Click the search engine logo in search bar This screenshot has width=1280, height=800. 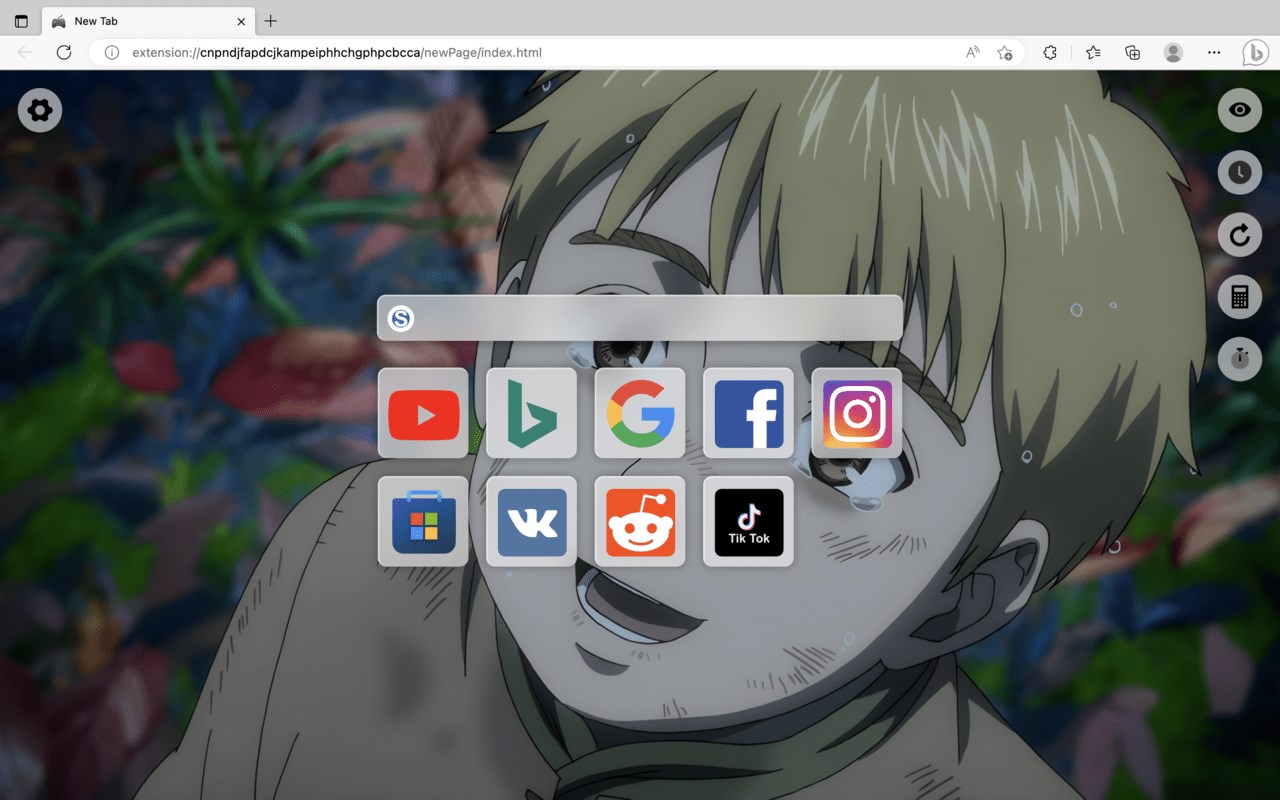401,318
